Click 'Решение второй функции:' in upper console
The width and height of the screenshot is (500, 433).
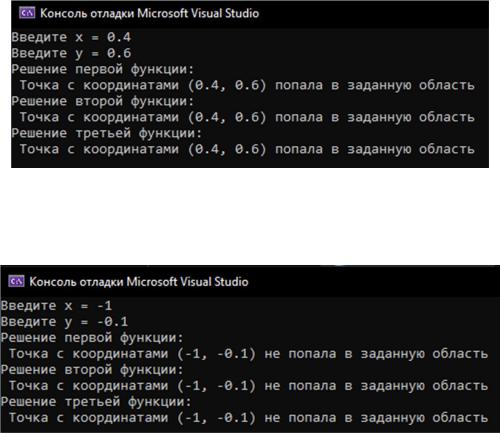(103, 101)
